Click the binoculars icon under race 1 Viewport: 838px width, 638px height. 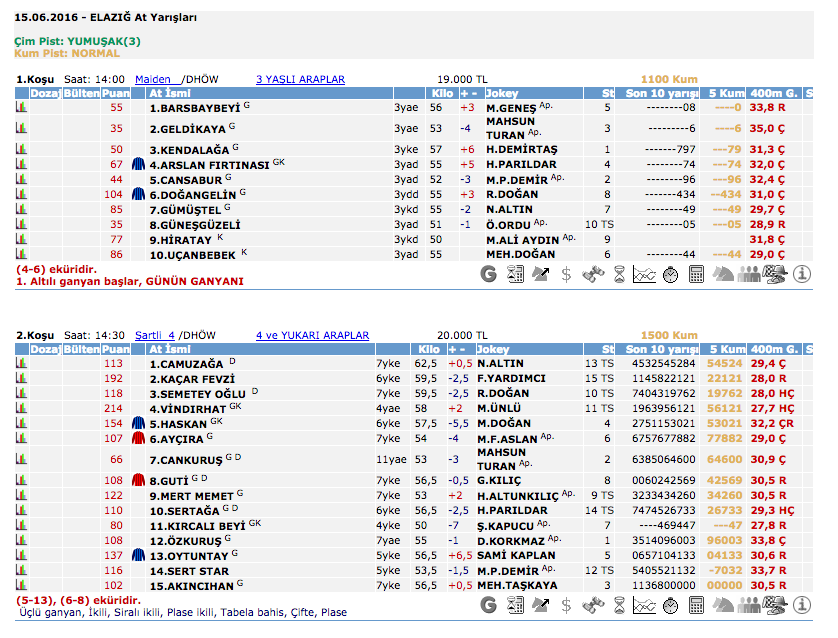pos(592,273)
